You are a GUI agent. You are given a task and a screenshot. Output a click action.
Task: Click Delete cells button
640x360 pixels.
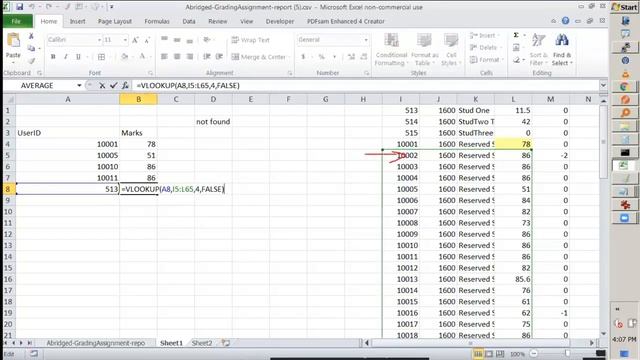point(484,48)
